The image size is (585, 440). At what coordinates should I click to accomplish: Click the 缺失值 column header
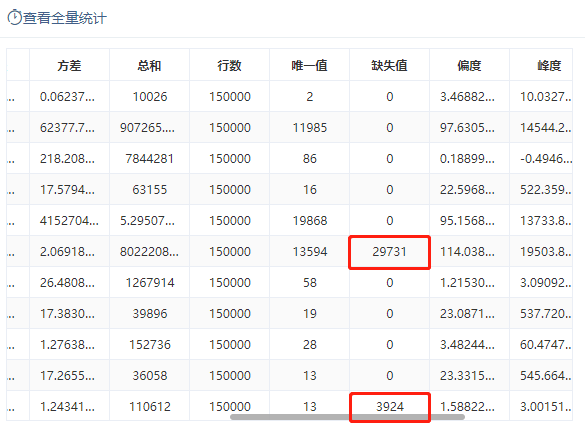point(389,65)
